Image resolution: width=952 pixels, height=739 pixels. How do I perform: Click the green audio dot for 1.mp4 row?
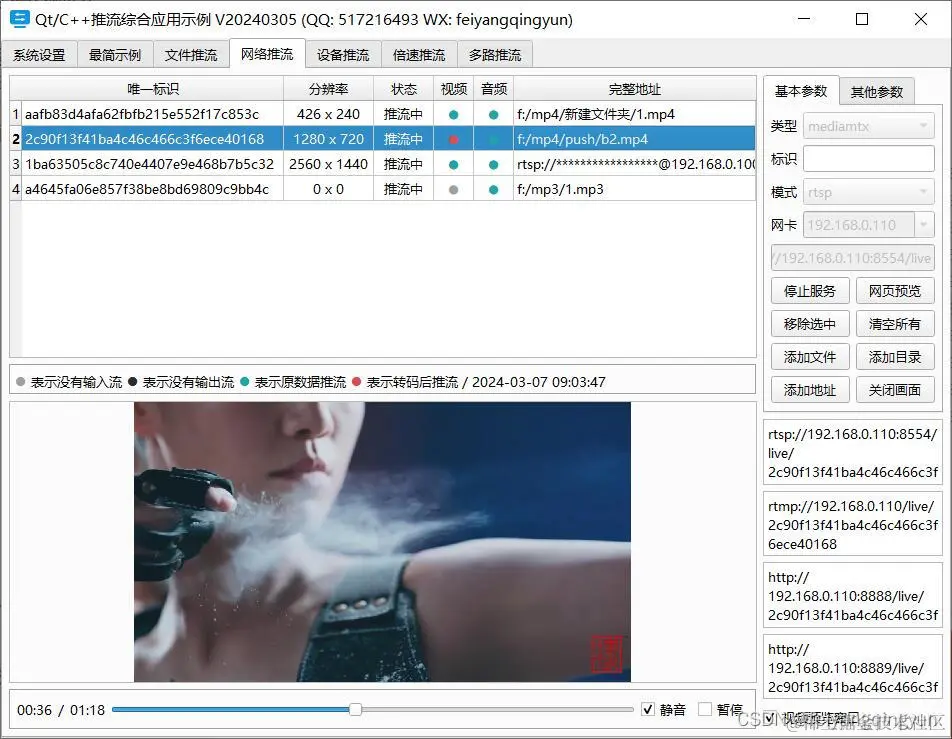click(x=494, y=114)
